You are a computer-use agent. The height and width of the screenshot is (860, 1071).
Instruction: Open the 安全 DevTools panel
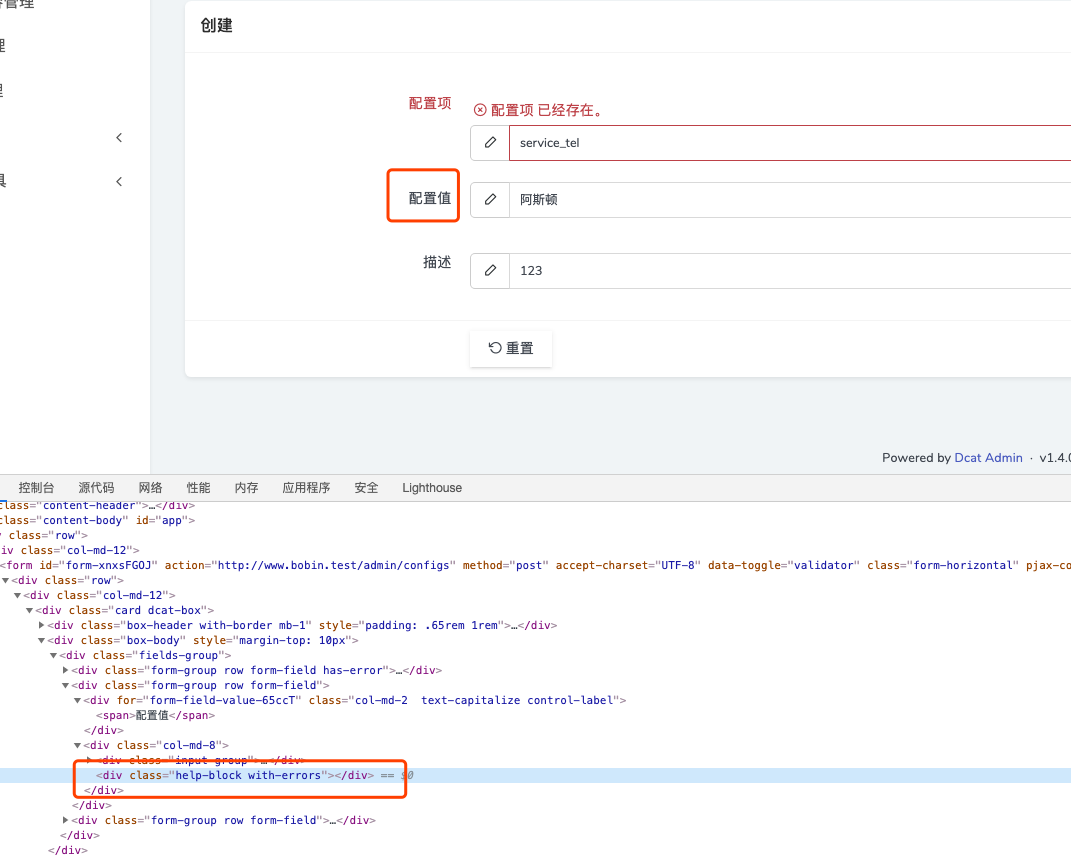coord(366,487)
